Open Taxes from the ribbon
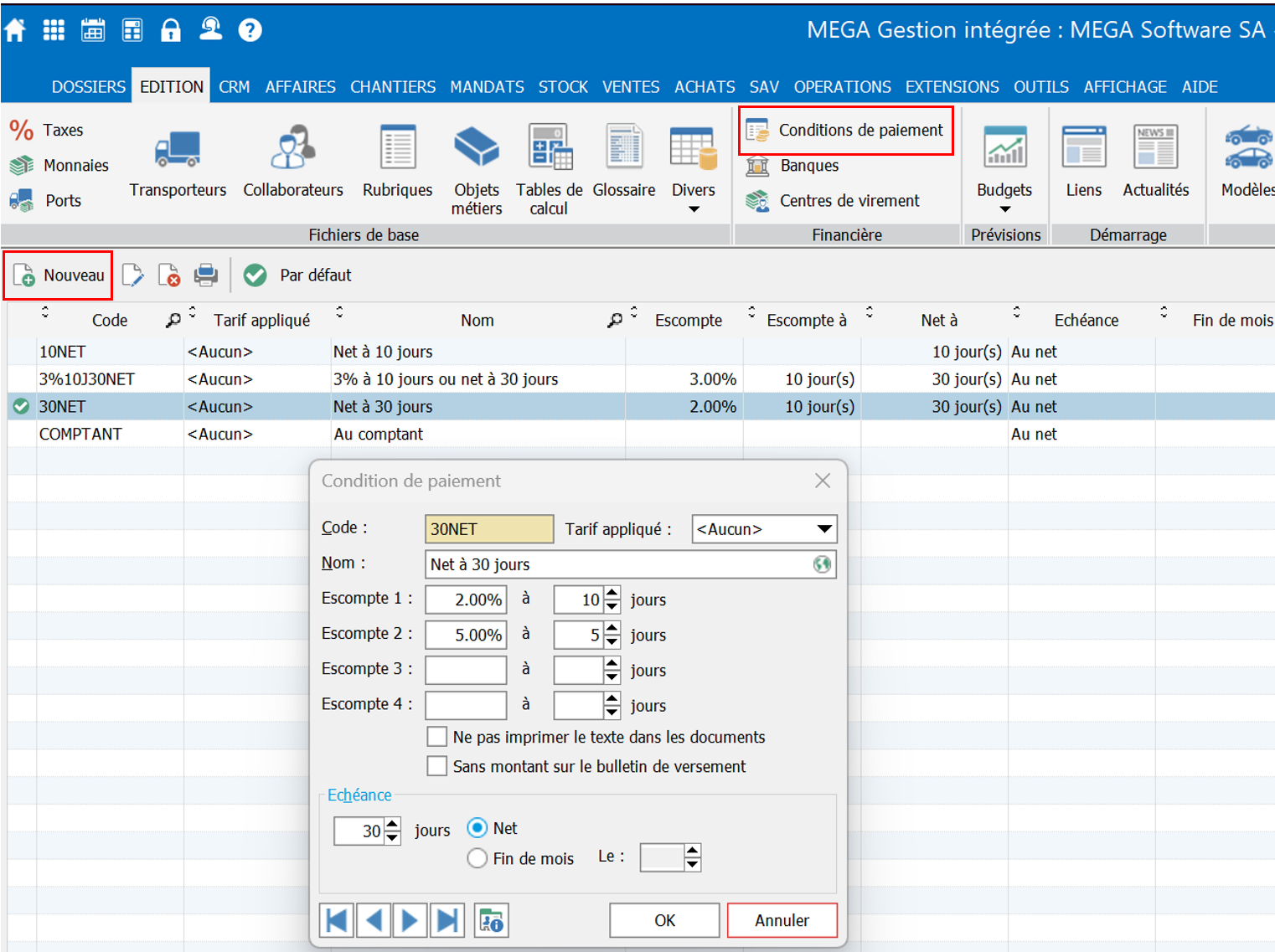The width and height of the screenshot is (1275, 952). [47, 130]
